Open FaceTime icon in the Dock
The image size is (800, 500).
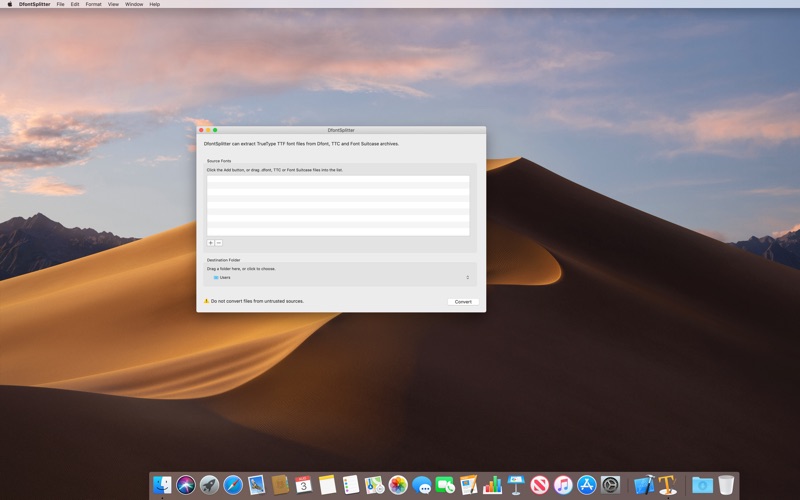tap(445, 485)
